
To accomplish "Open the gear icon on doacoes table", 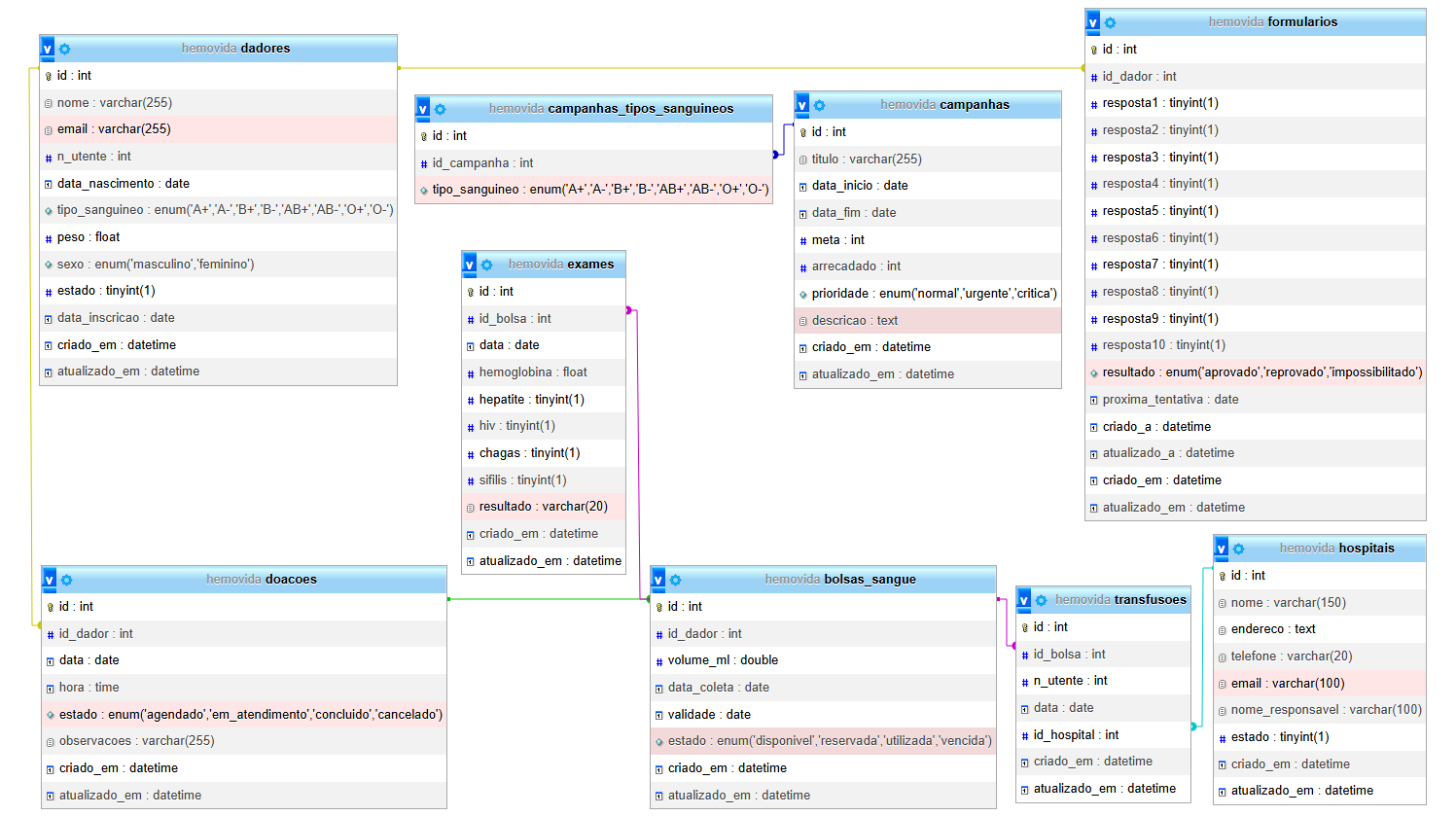I will (66, 580).
